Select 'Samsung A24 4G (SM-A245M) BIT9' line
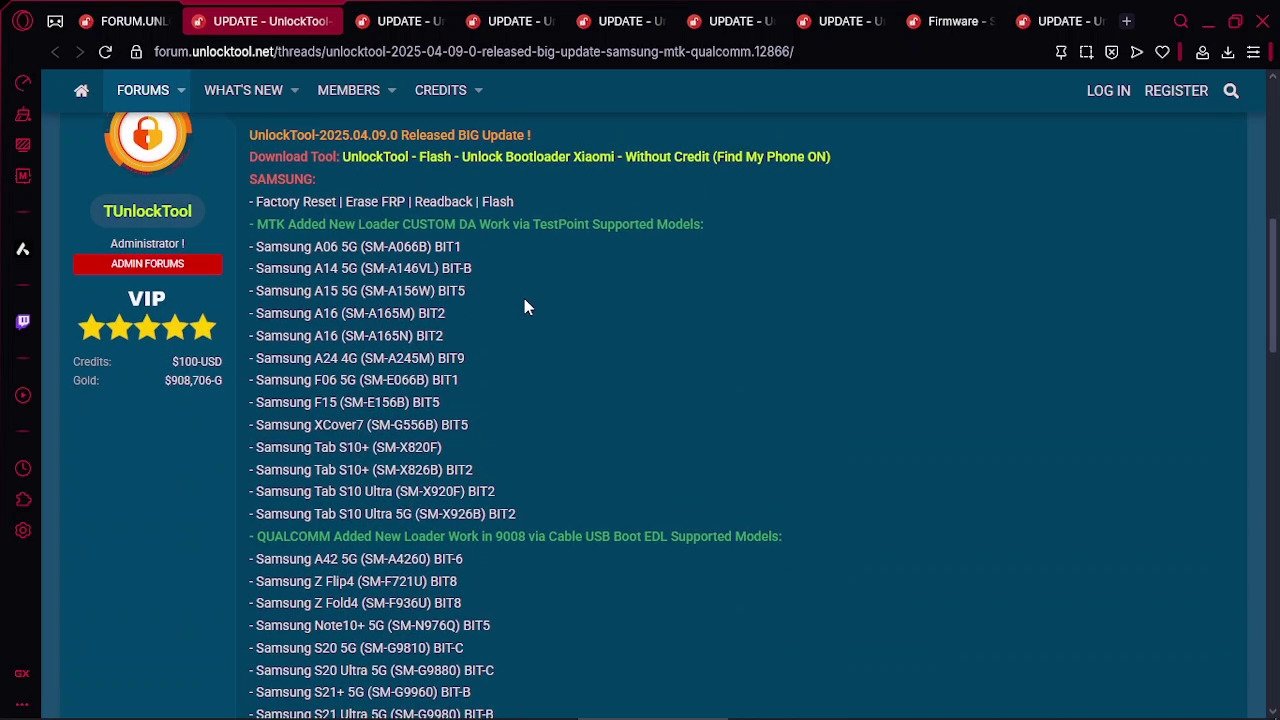1280x720 pixels. tap(357, 358)
